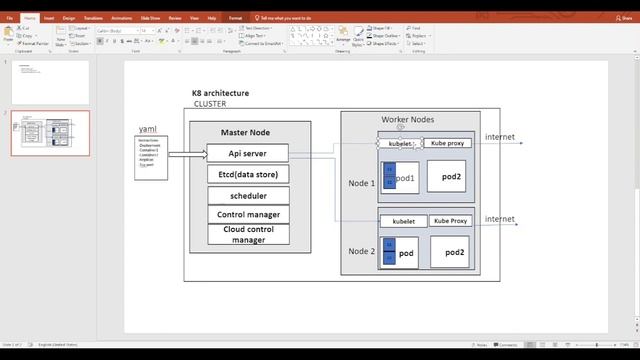Image resolution: width=640 pixels, height=360 pixels.
Task: Arrange the selected objects
Action: coord(343,35)
